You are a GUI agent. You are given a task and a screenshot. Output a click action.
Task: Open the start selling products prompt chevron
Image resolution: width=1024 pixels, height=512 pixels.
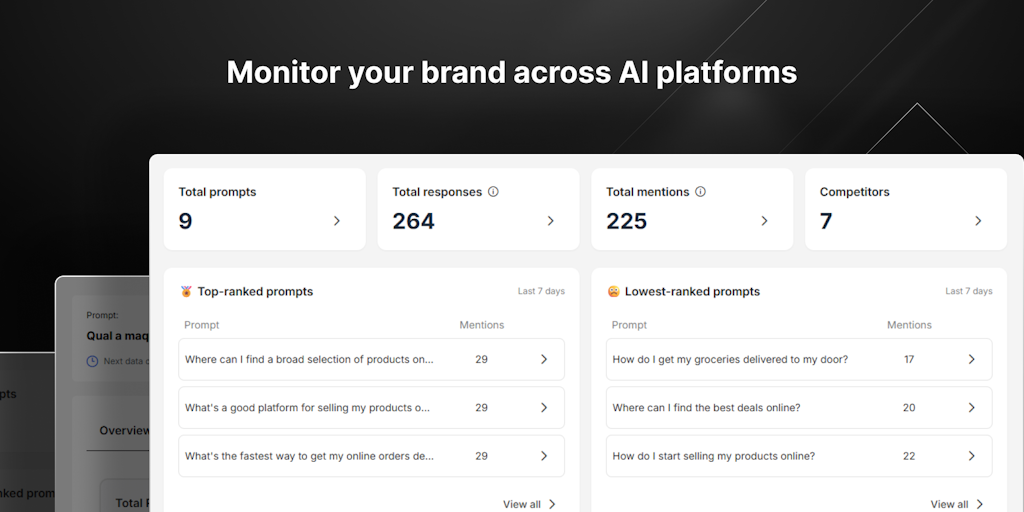click(971, 456)
